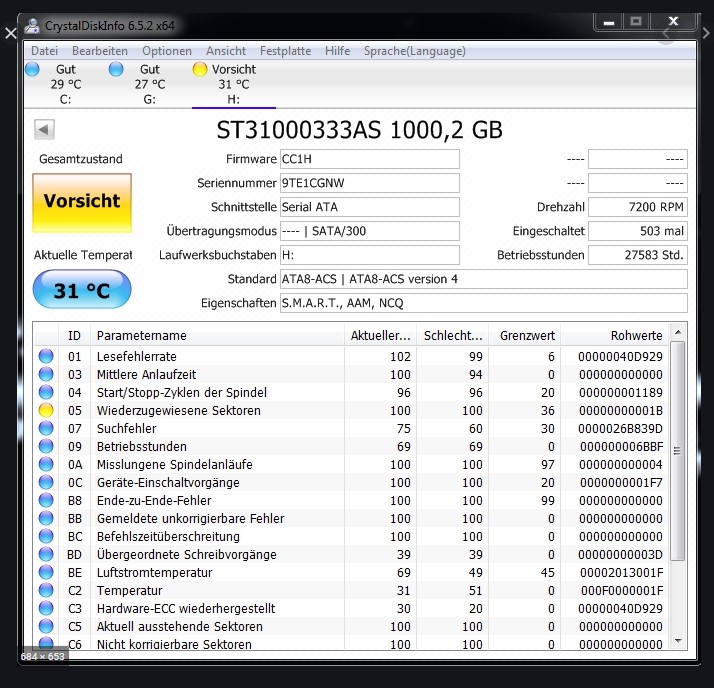Click the scroll down arrow of SMART list

[x=678, y=641]
